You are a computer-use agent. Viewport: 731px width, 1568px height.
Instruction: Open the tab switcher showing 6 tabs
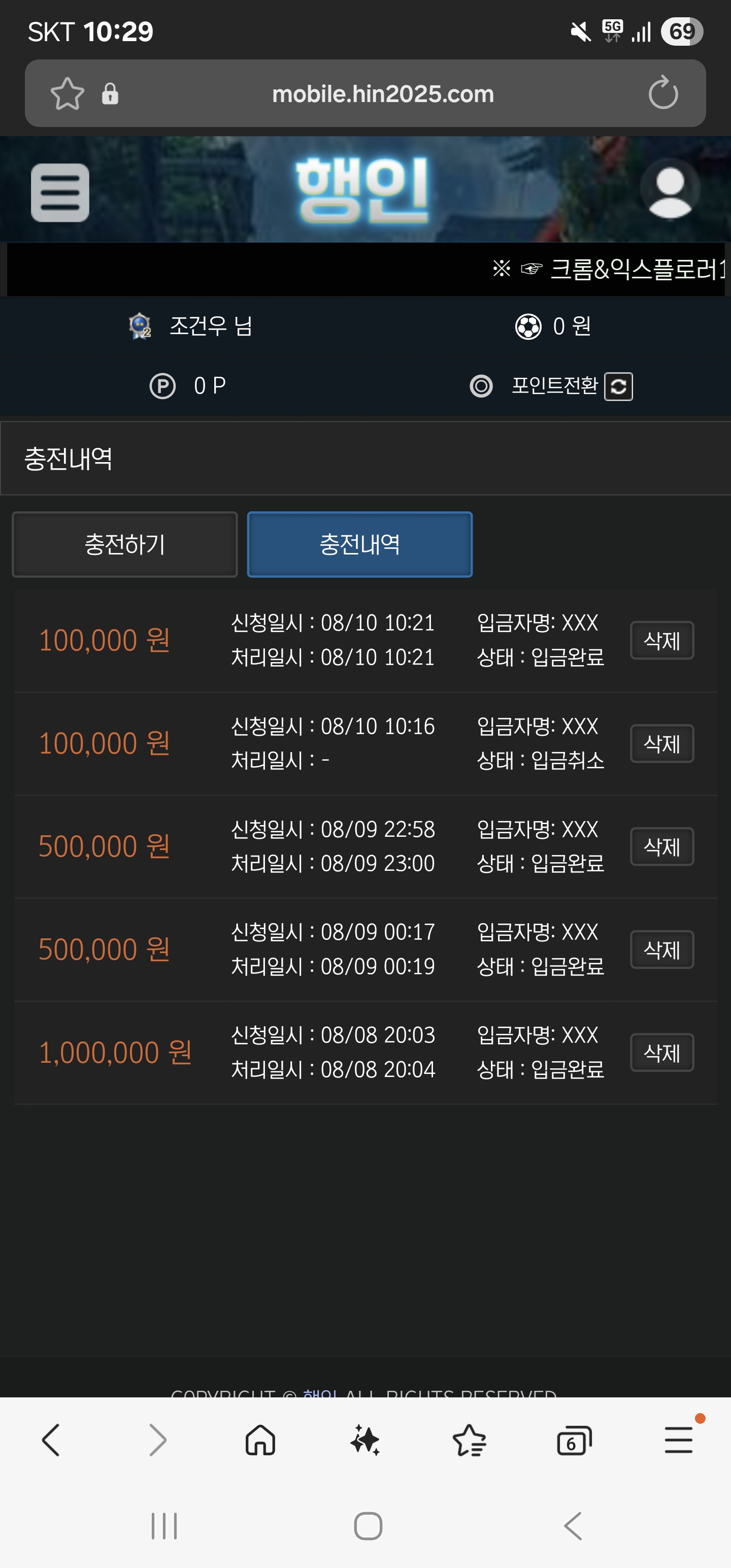pyautogui.click(x=574, y=1441)
